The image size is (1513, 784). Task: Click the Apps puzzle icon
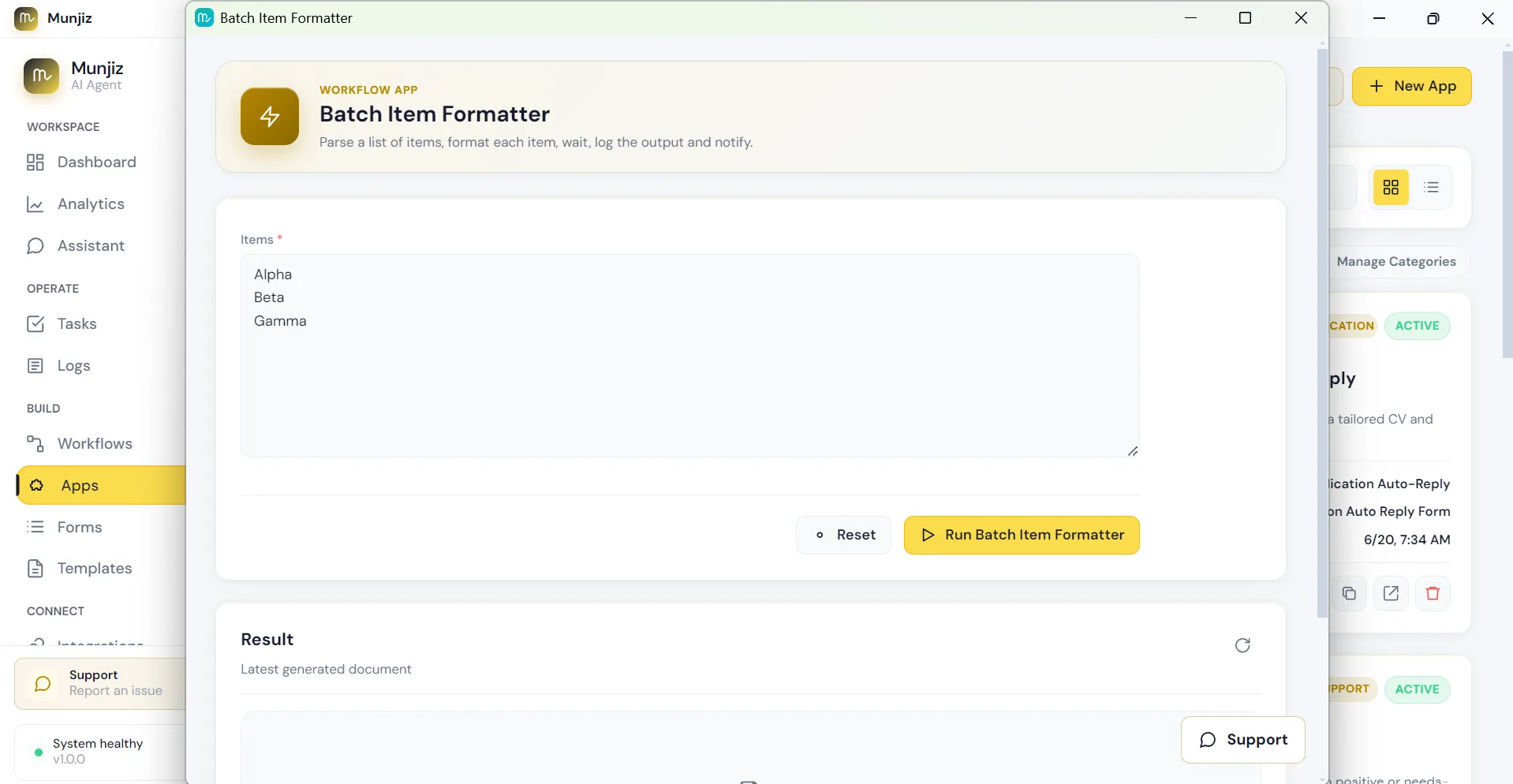pyautogui.click(x=36, y=485)
